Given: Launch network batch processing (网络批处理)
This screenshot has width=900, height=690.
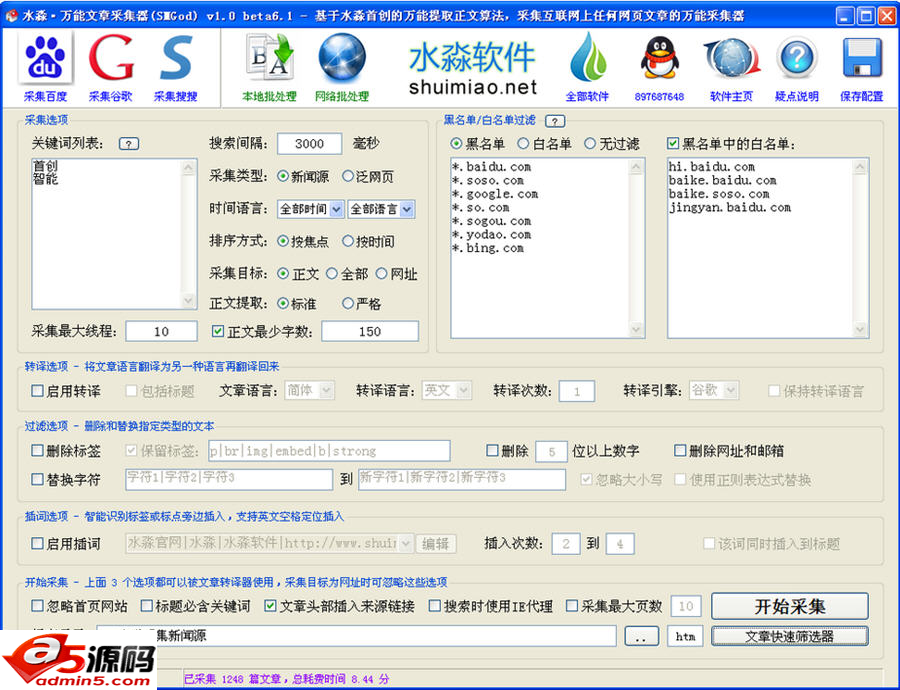Looking at the screenshot, I should (342, 67).
